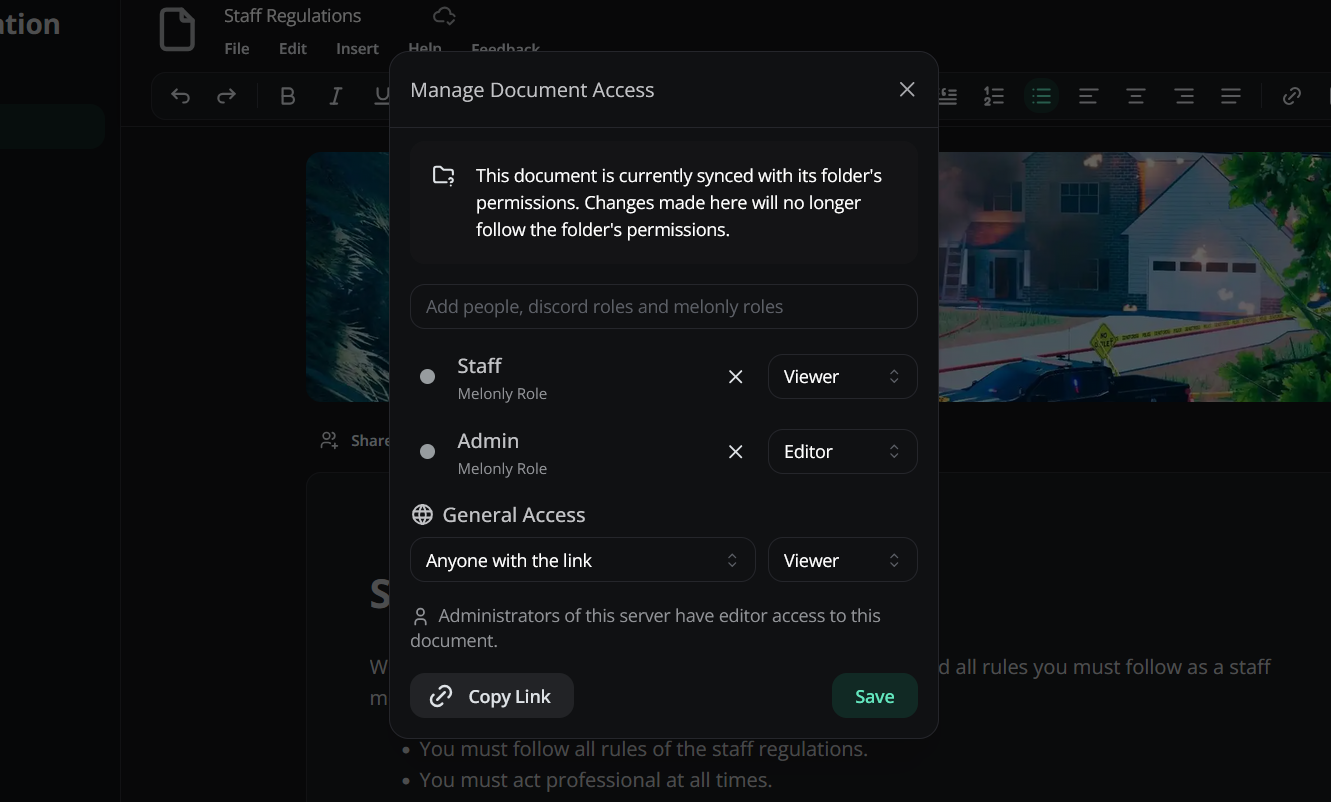Save the document access changes
This screenshot has width=1331, height=802.
874,695
